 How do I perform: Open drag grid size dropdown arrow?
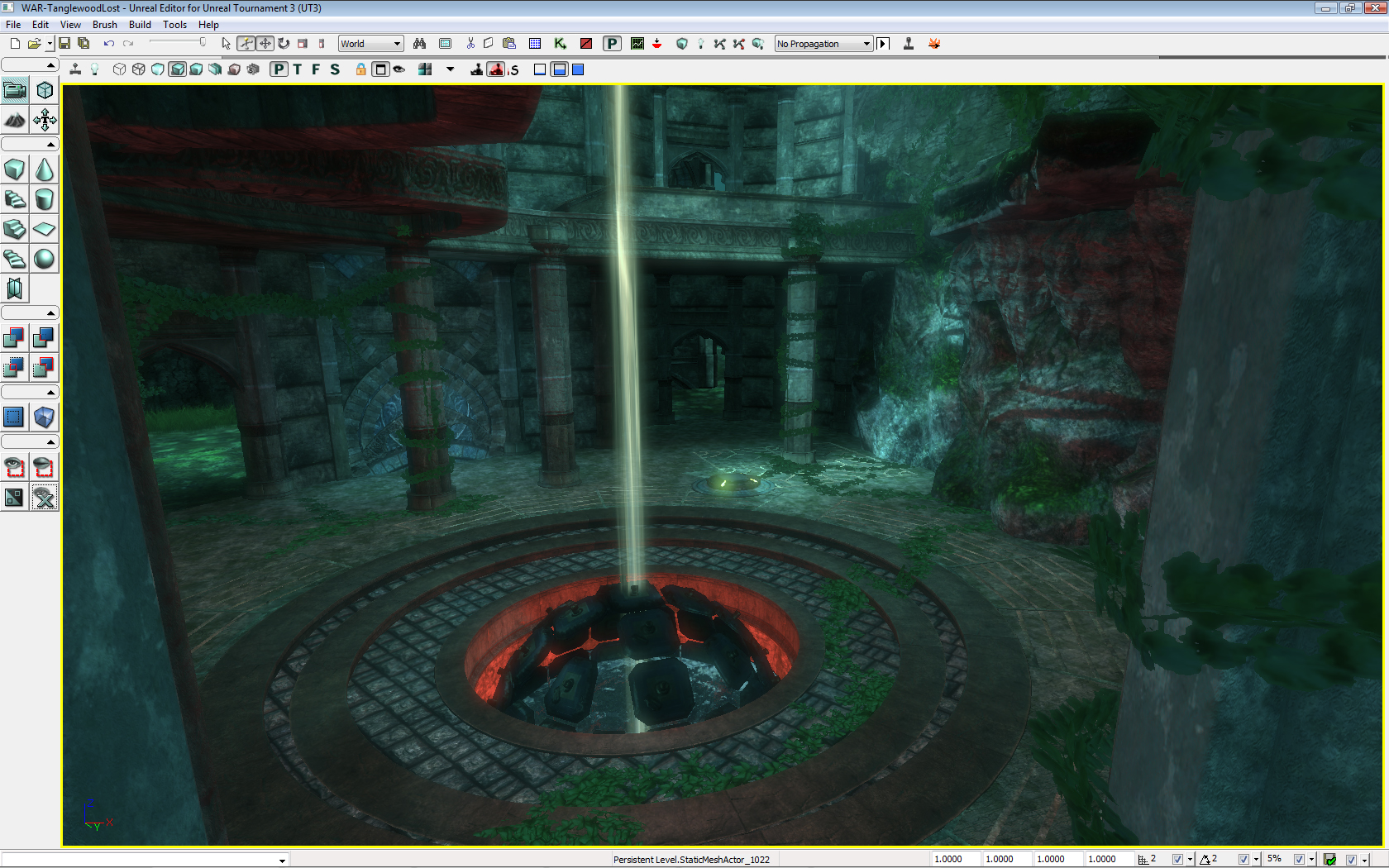click(1190, 860)
